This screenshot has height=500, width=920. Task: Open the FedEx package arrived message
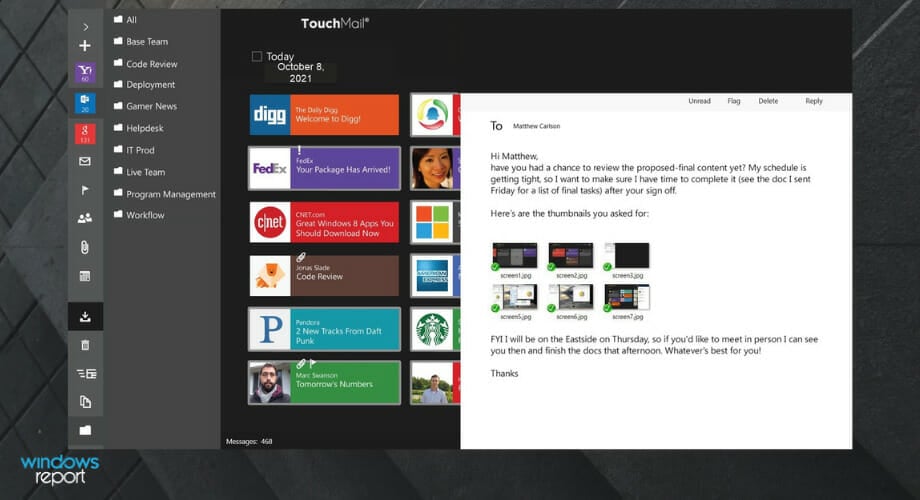(x=324, y=168)
